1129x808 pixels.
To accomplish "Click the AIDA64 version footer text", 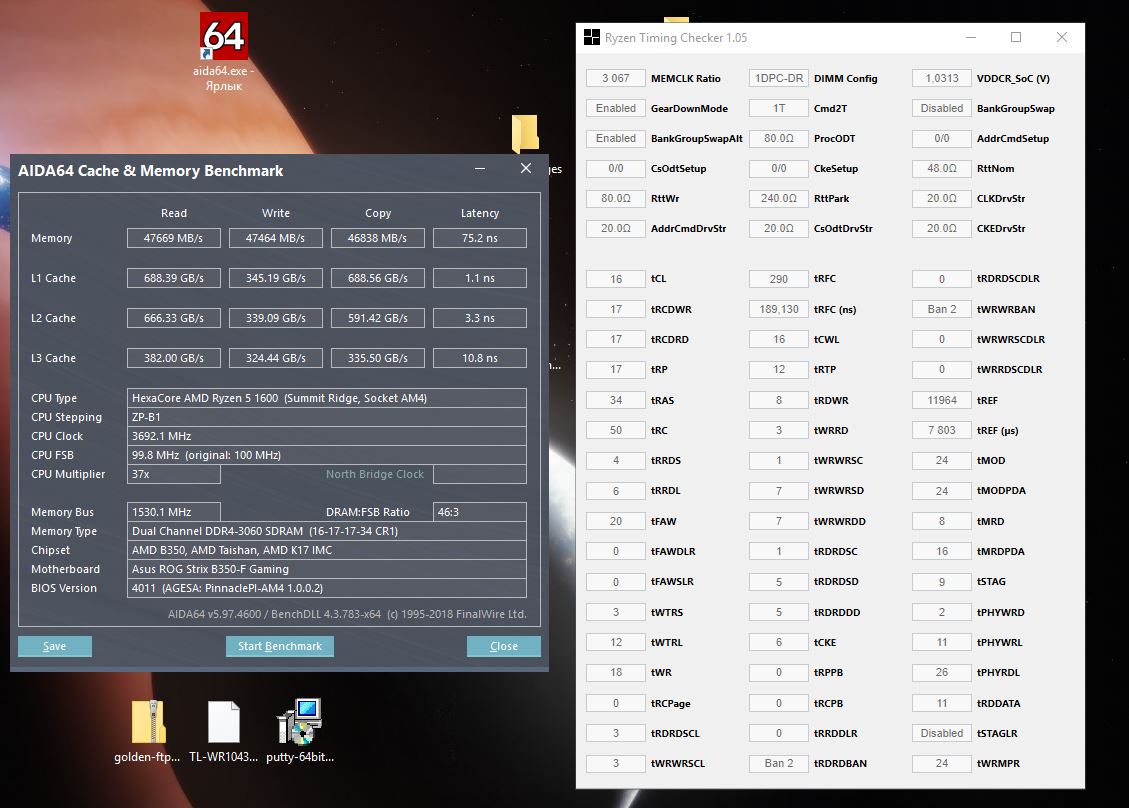I will pos(347,614).
